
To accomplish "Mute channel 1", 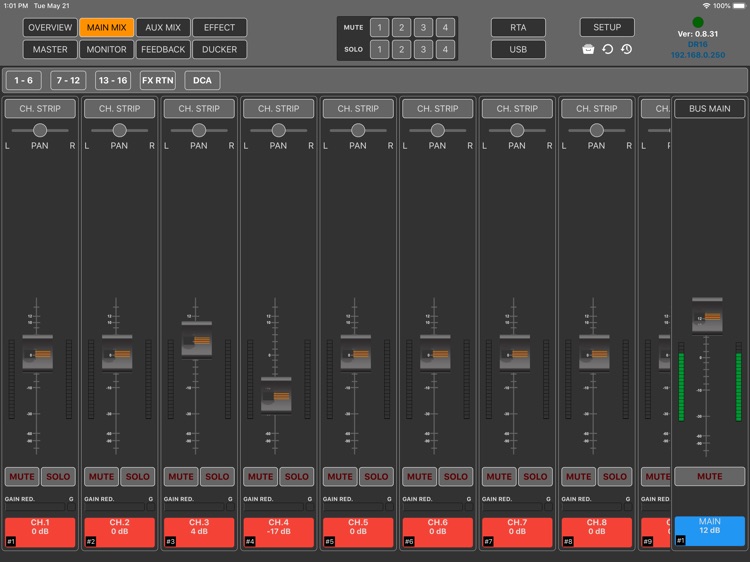I will tap(22, 476).
